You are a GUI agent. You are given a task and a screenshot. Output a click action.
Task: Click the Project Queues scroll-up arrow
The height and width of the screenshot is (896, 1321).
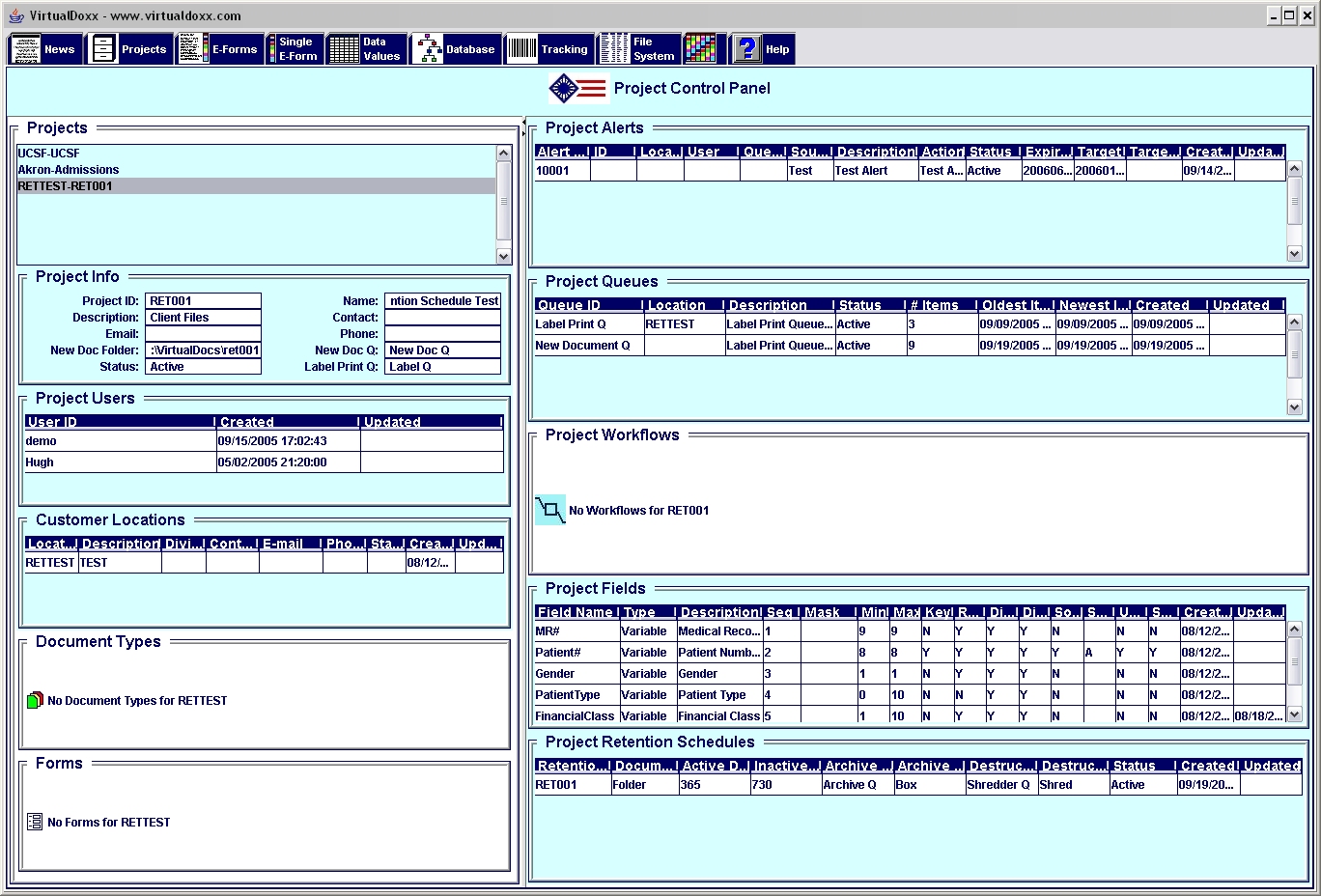click(1295, 322)
